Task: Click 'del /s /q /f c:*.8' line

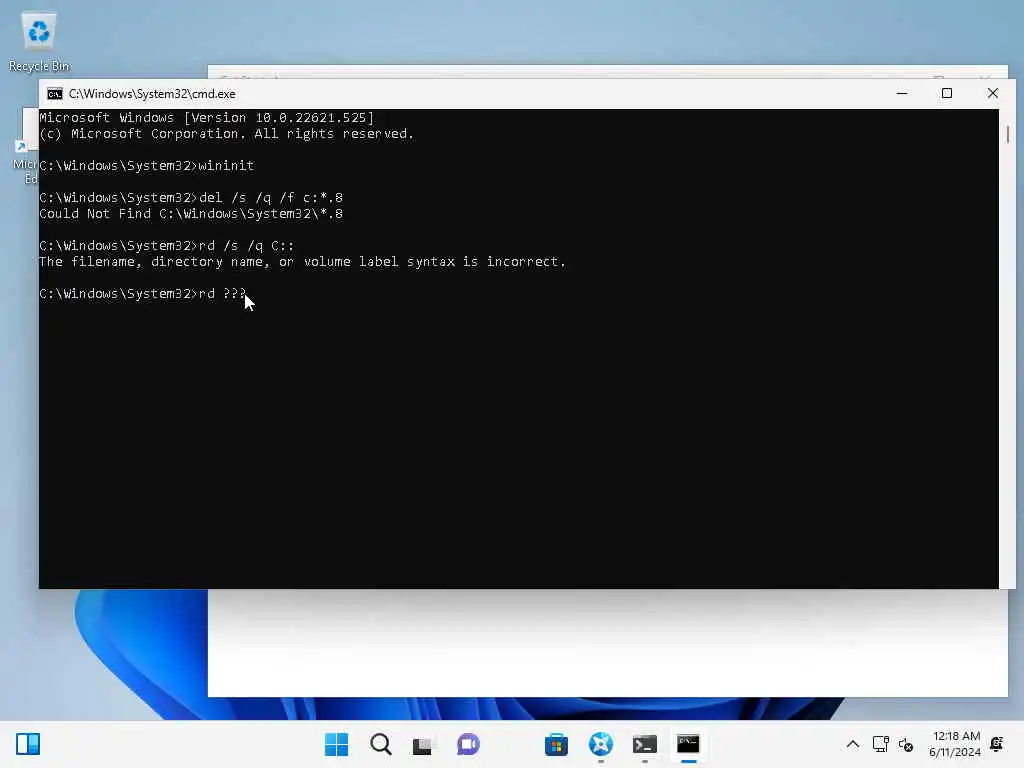Action: coord(191,198)
